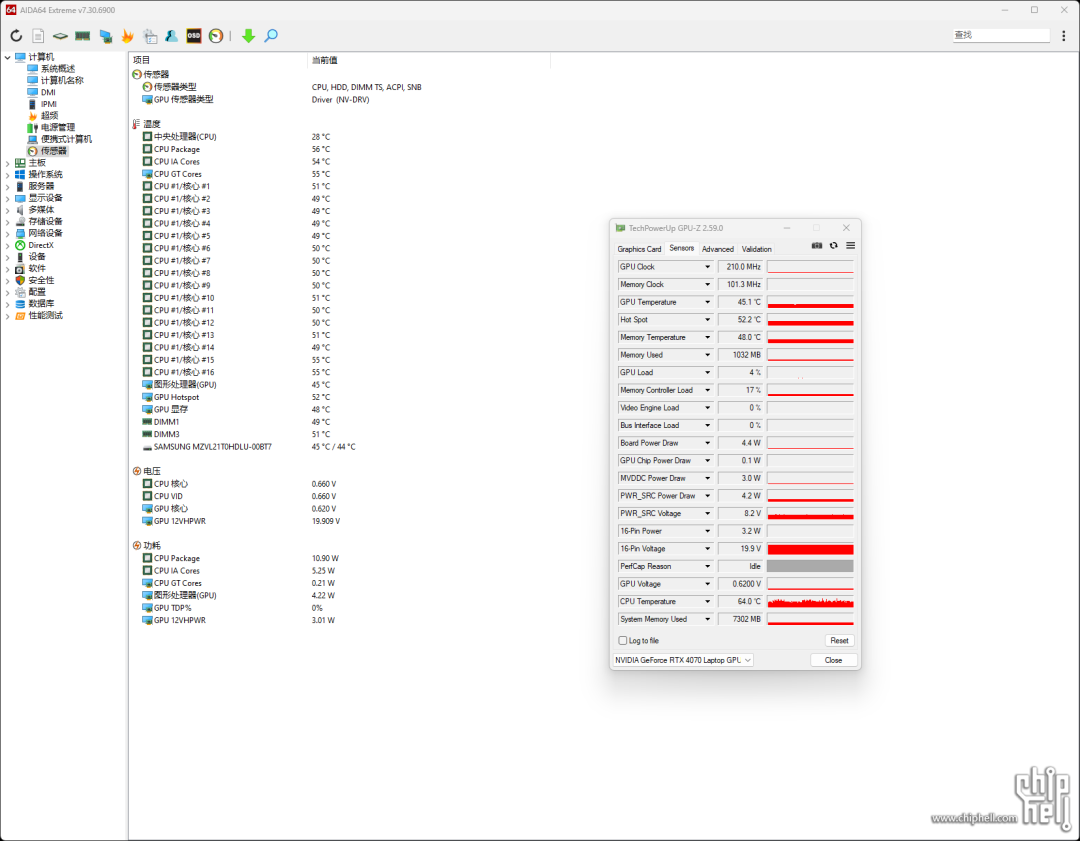Image resolution: width=1080 pixels, height=841 pixels.
Task: Click the Reset button in GPU-Z
Action: (839, 641)
